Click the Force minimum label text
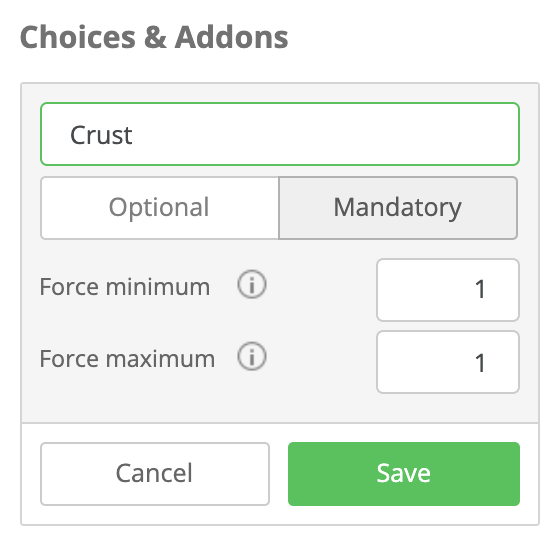The image size is (554, 536). point(125,287)
